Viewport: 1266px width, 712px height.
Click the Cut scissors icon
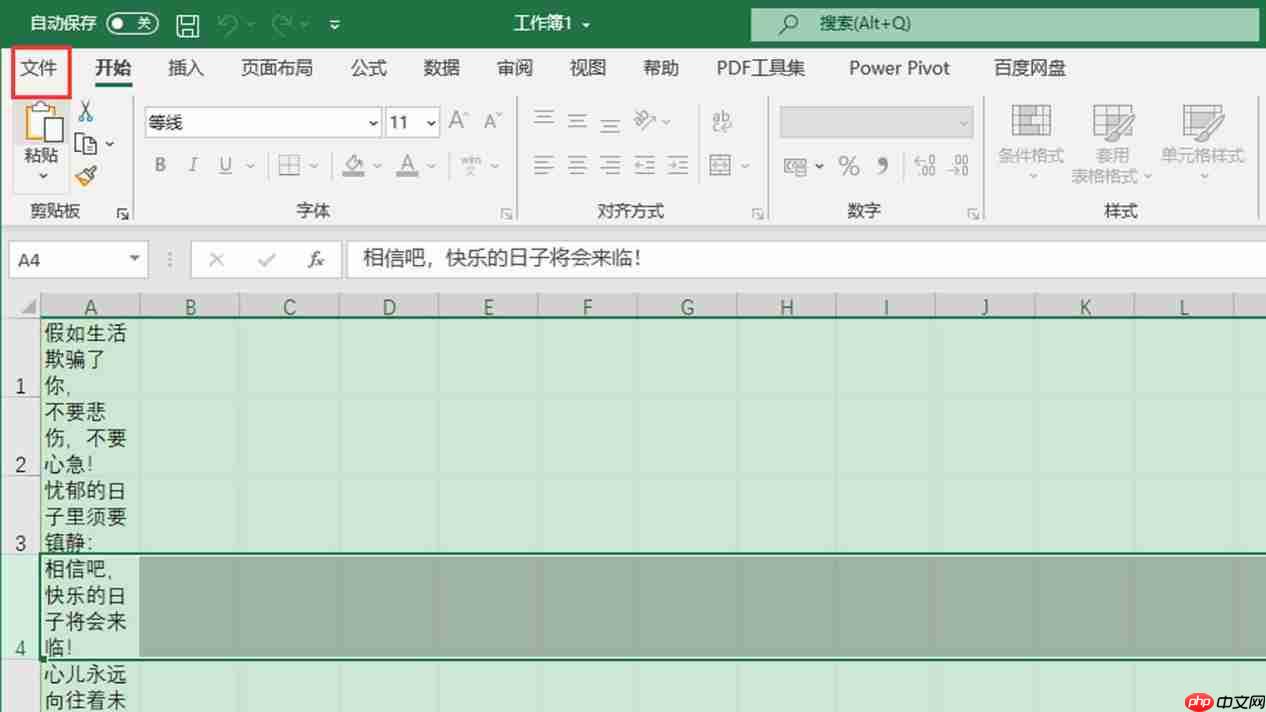(86, 111)
